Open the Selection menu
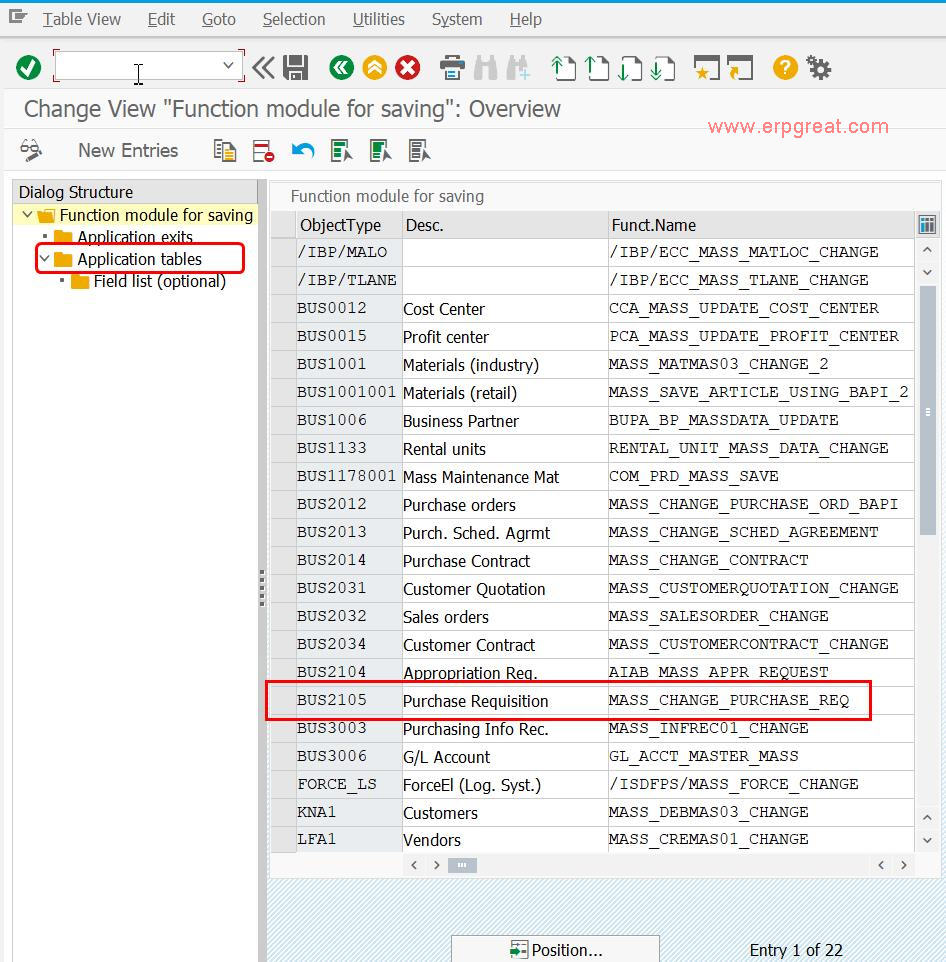Viewport: 946px width, 962px height. [294, 20]
